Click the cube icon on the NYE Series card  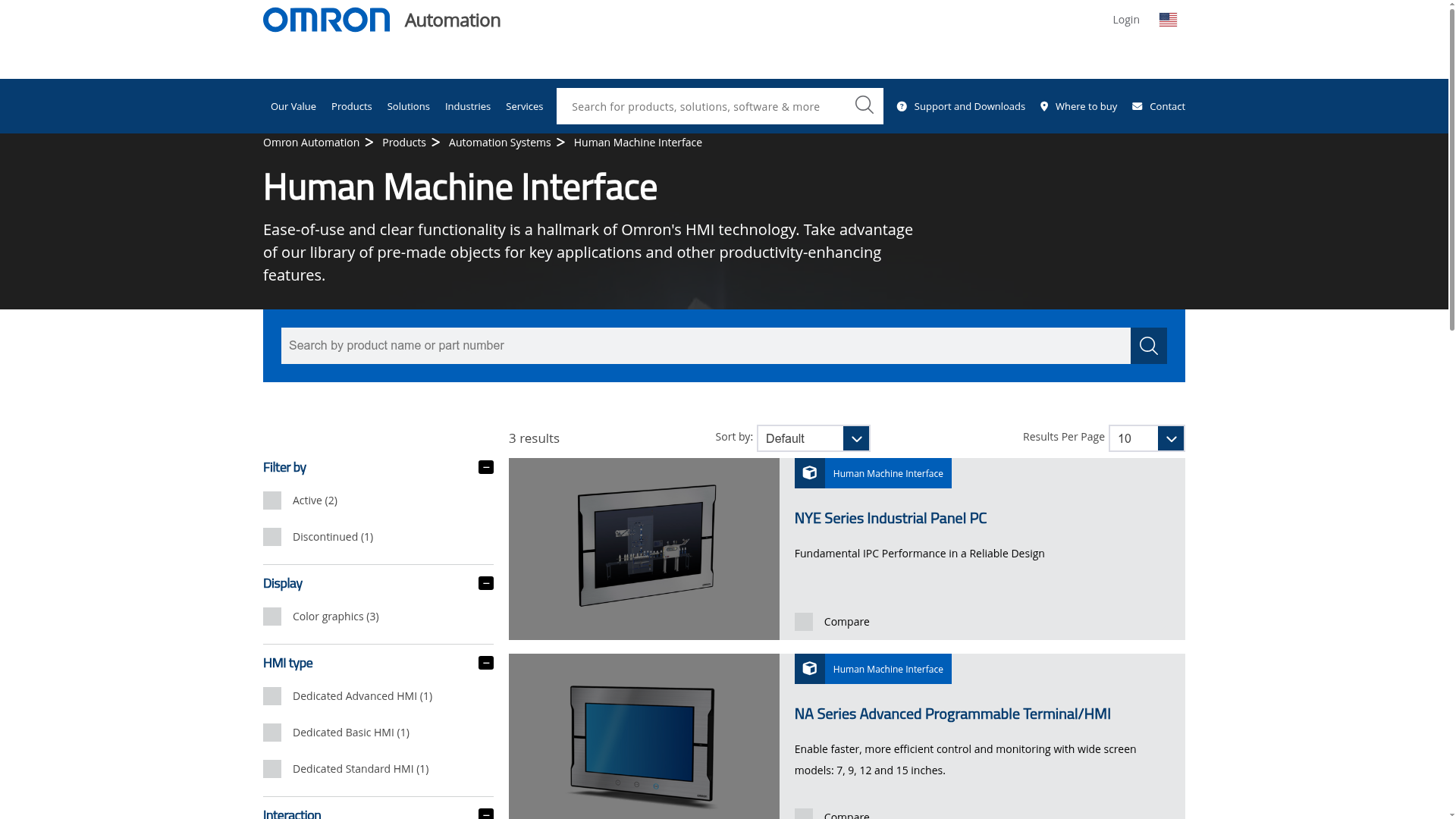[810, 473]
